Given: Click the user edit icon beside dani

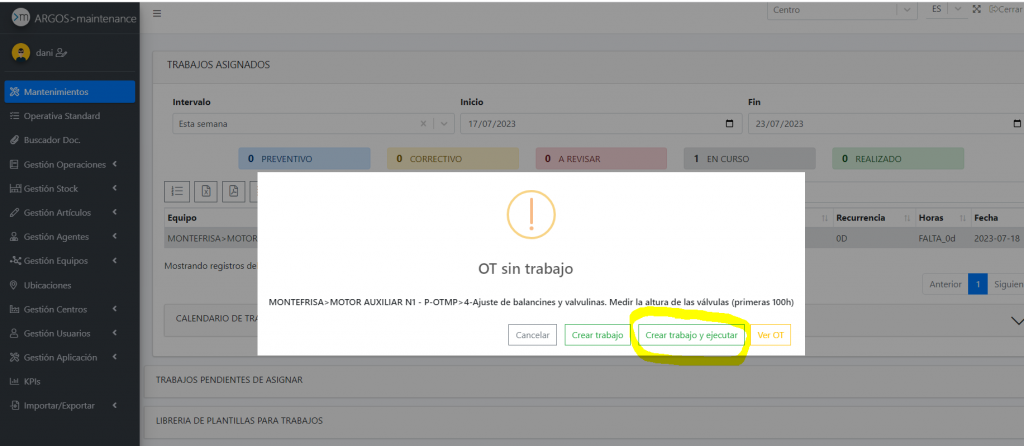Looking at the screenshot, I should pyautogui.click(x=62, y=52).
